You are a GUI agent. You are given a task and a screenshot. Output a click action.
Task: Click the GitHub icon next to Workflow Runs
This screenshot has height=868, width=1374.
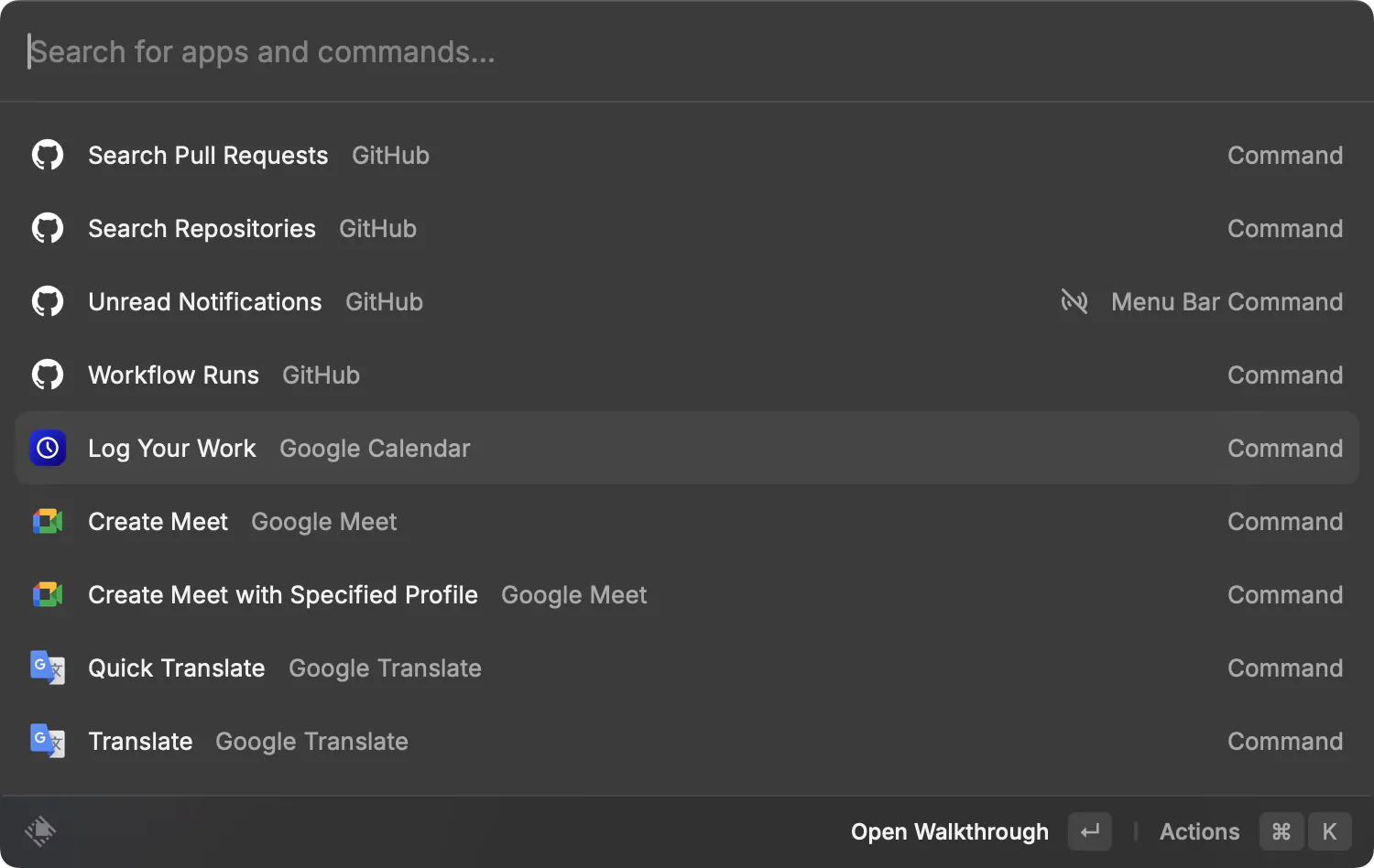[48, 374]
